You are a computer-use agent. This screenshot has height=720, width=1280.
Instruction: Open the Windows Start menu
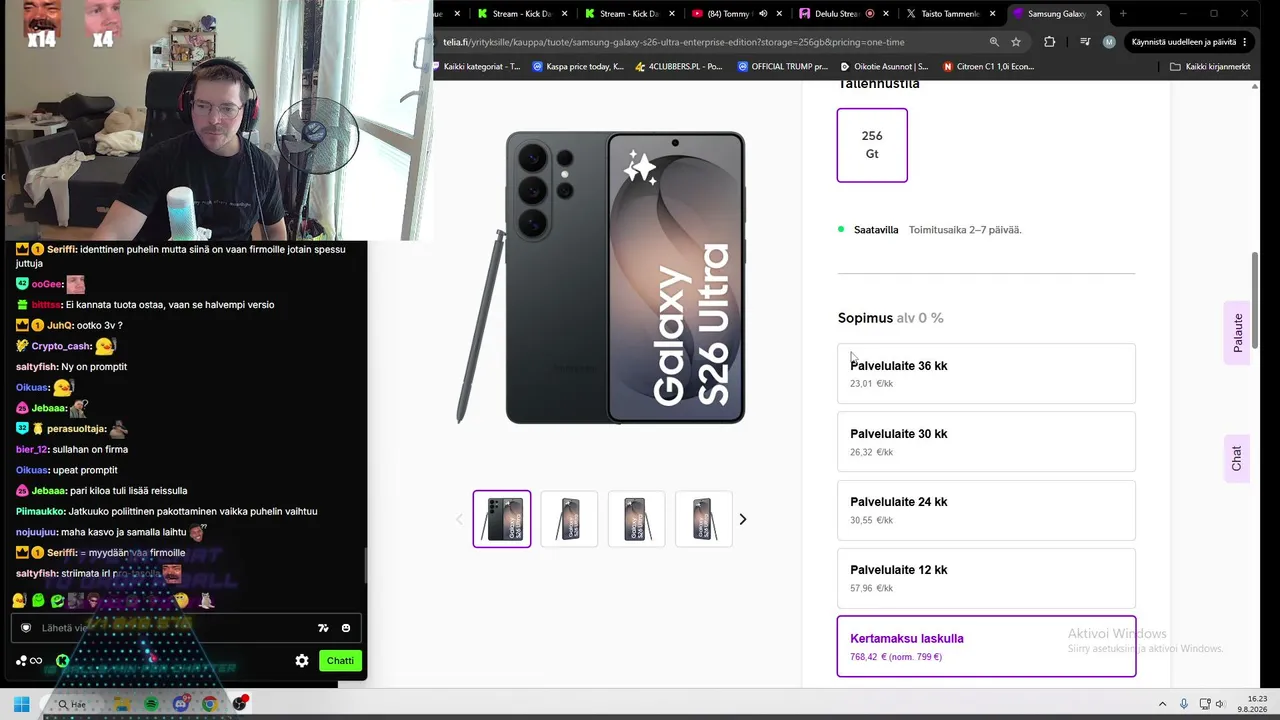[21, 704]
